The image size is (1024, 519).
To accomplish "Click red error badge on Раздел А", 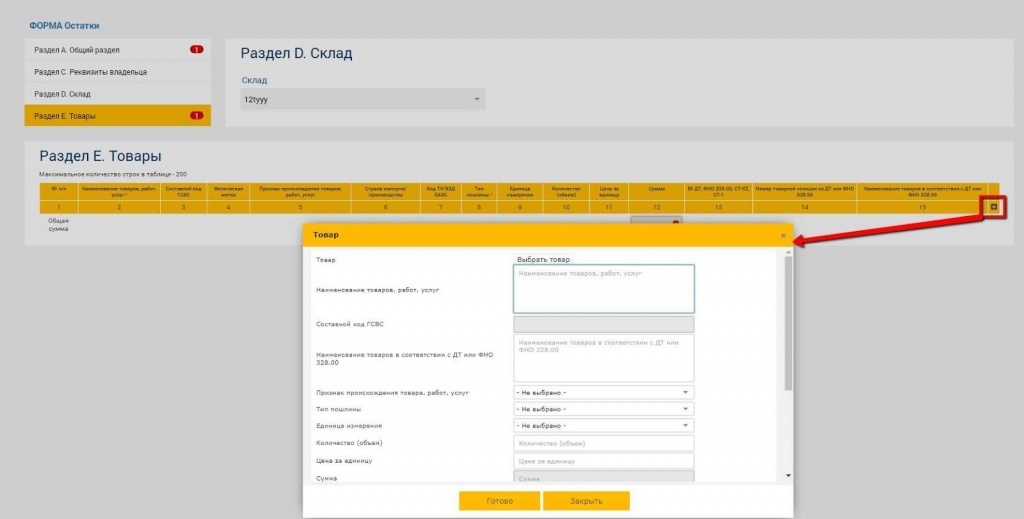I will (196, 49).
